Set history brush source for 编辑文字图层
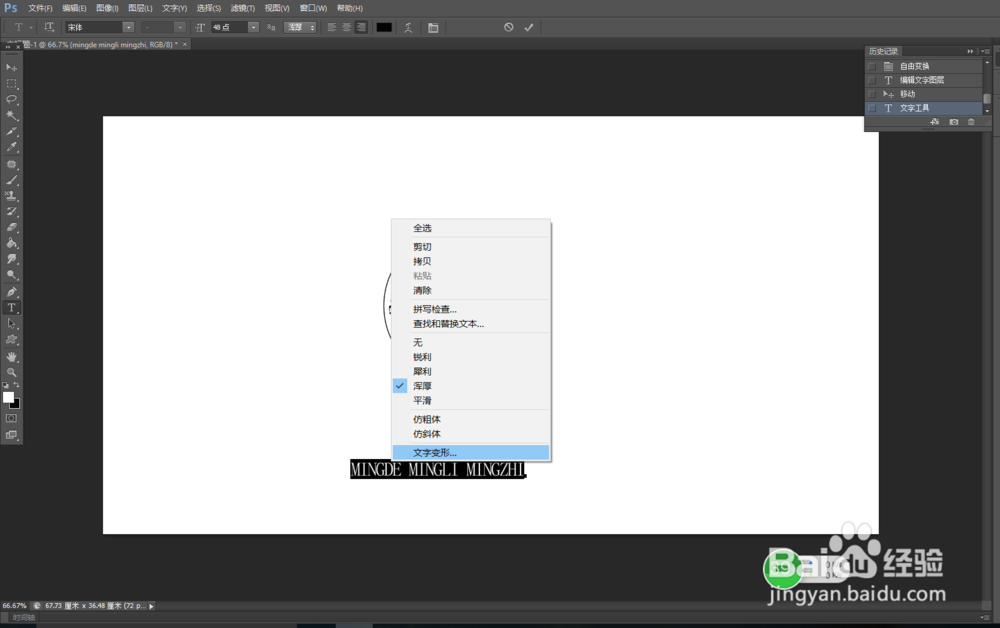The width and height of the screenshot is (1000, 628). 872,80
